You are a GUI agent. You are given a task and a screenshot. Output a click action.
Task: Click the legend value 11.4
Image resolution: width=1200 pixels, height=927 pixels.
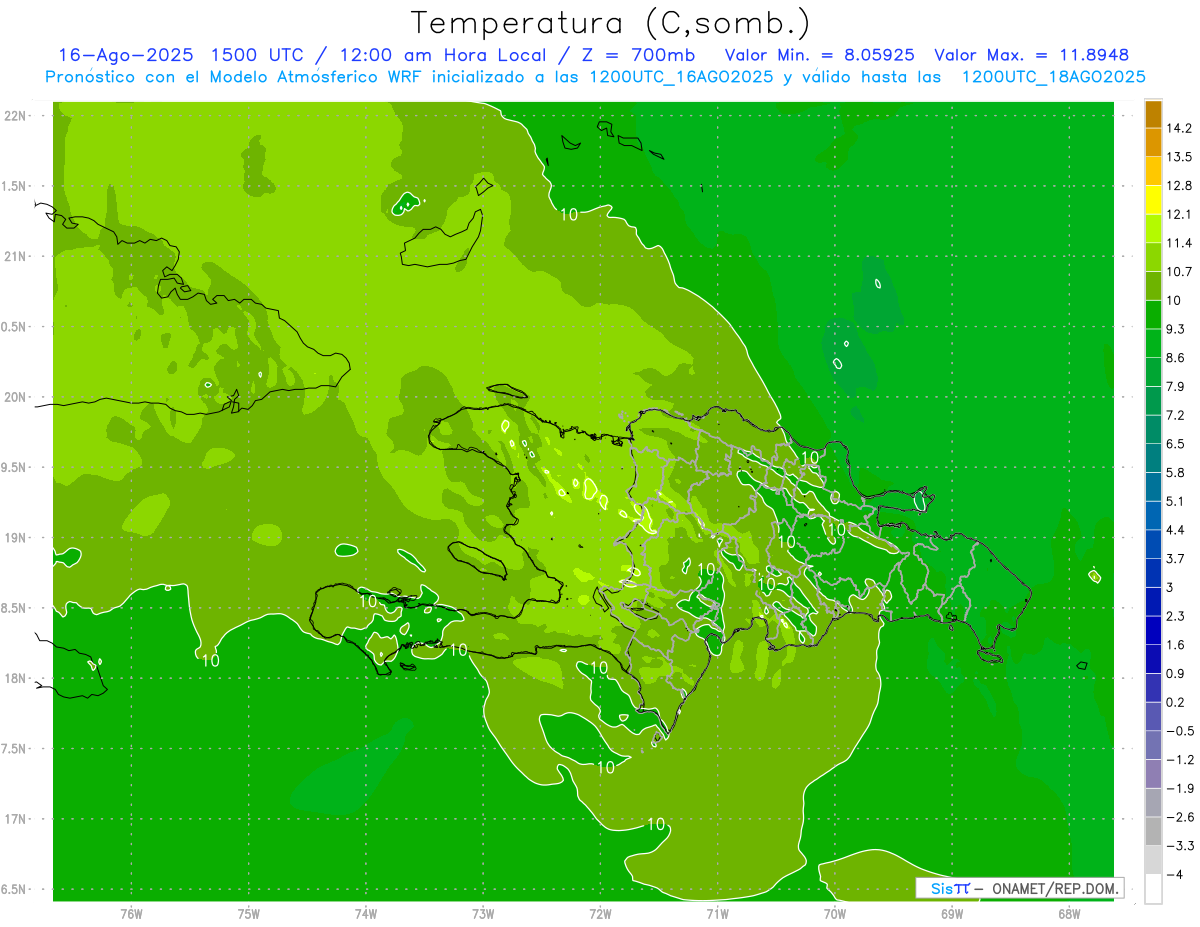point(1179,243)
